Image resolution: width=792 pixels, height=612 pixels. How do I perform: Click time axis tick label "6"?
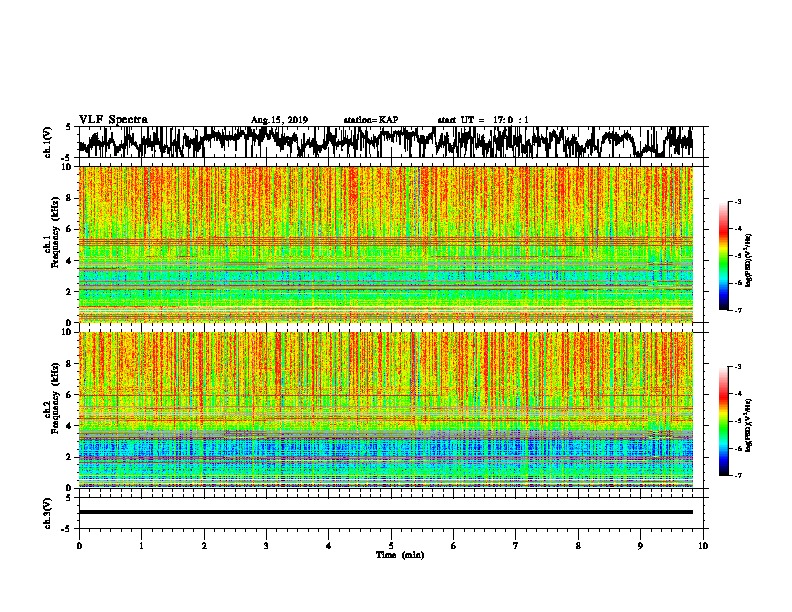(x=454, y=546)
